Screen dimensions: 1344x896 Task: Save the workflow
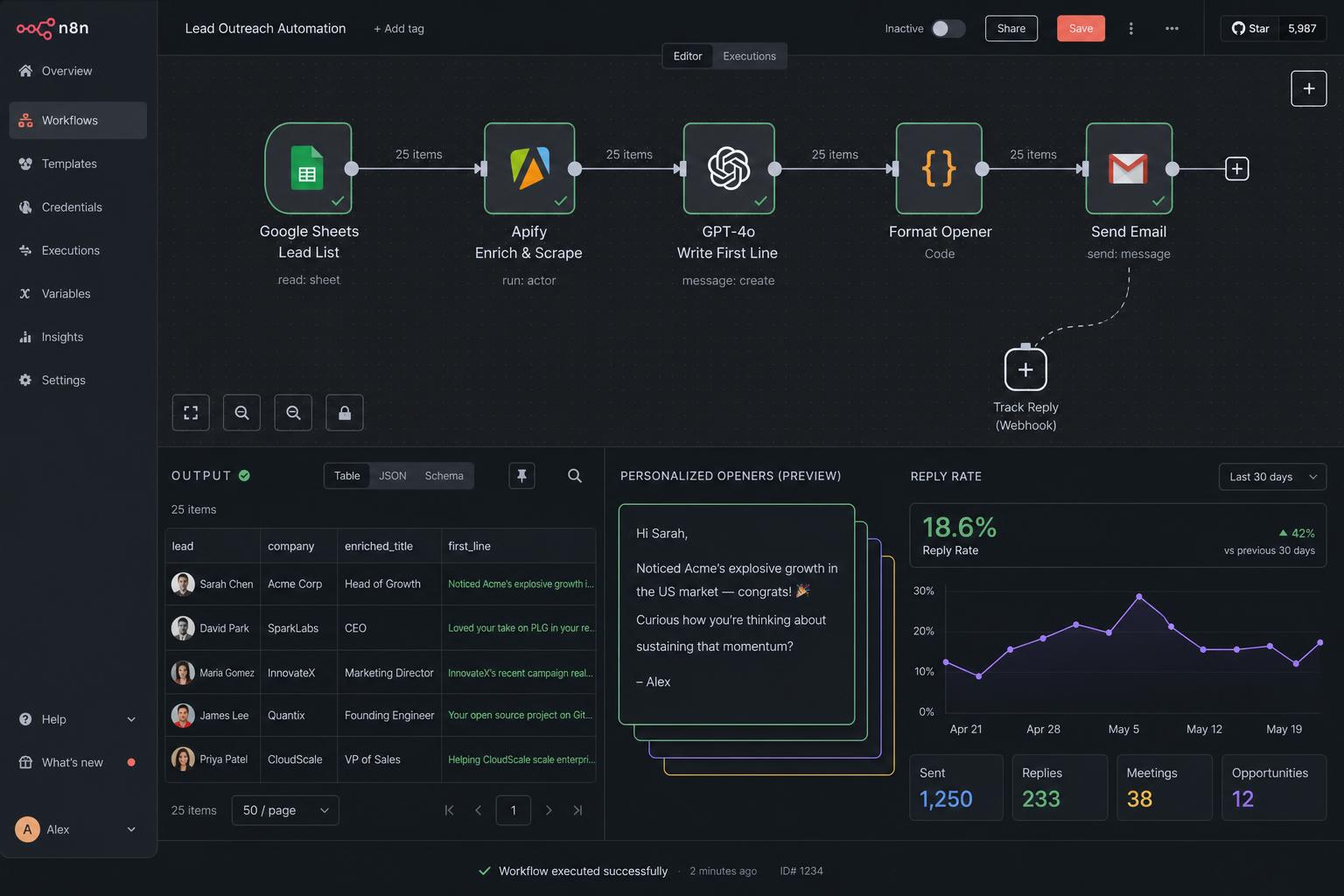pyautogui.click(x=1081, y=29)
